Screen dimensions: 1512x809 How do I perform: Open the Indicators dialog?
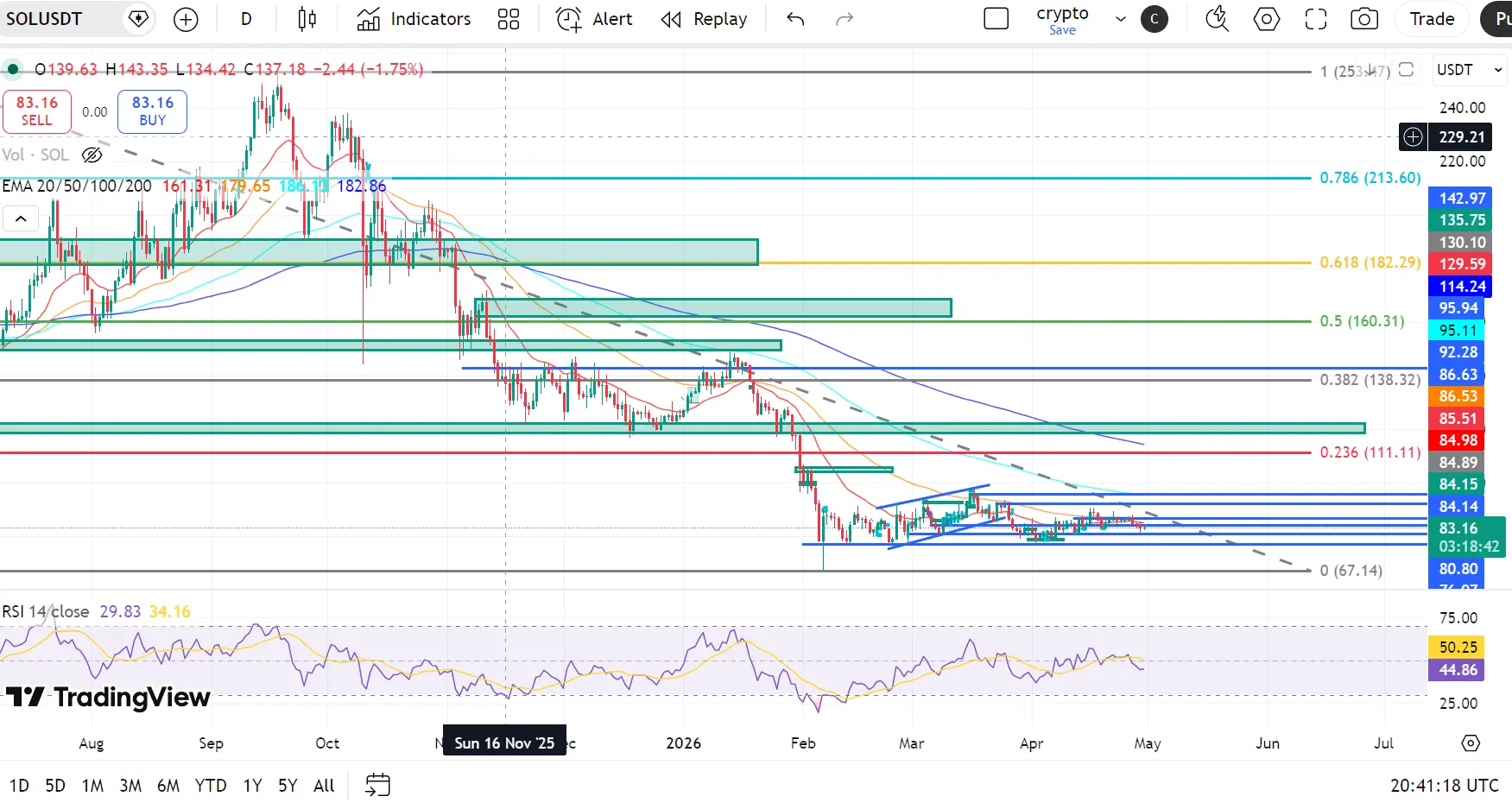pyautogui.click(x=414, y=19)
